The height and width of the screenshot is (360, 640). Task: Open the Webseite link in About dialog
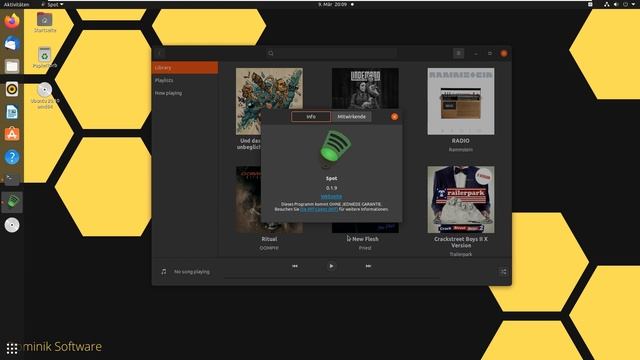pyautogui.click(x=331, y=197)
